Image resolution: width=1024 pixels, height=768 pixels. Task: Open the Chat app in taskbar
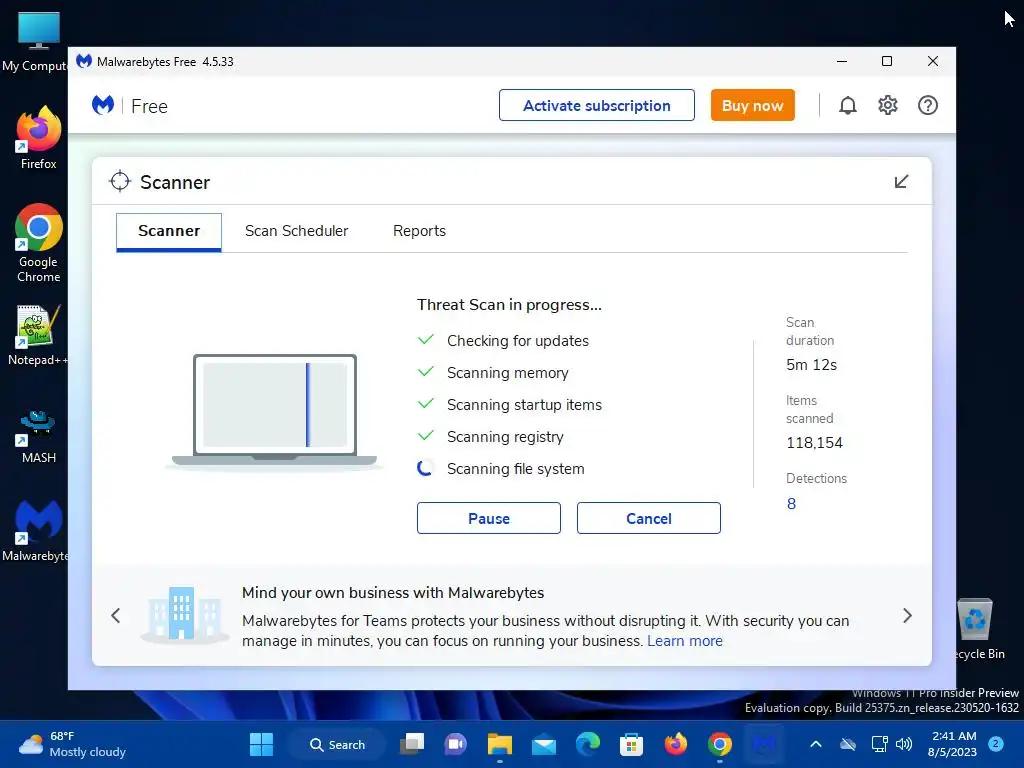tap(456, 744)
